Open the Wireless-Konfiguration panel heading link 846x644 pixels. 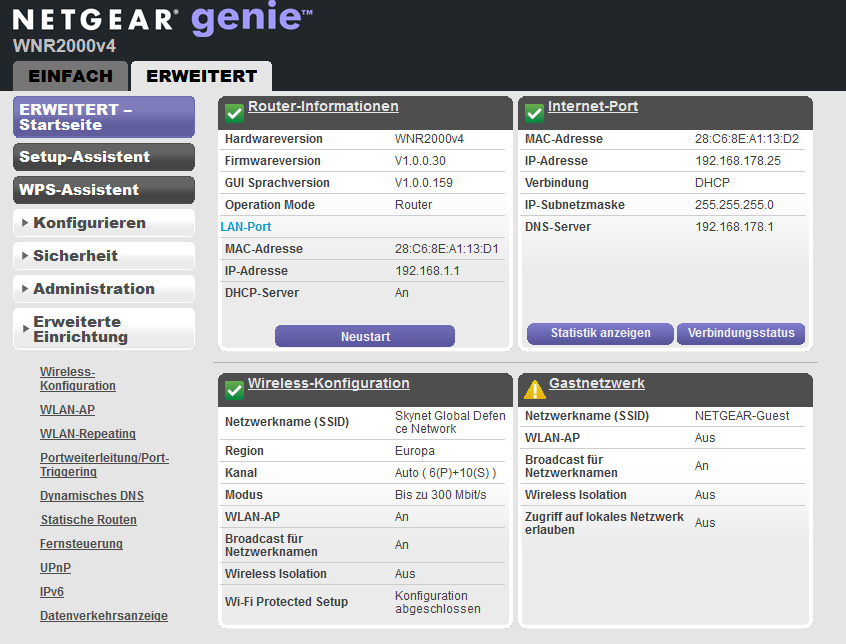pos(329,383)
